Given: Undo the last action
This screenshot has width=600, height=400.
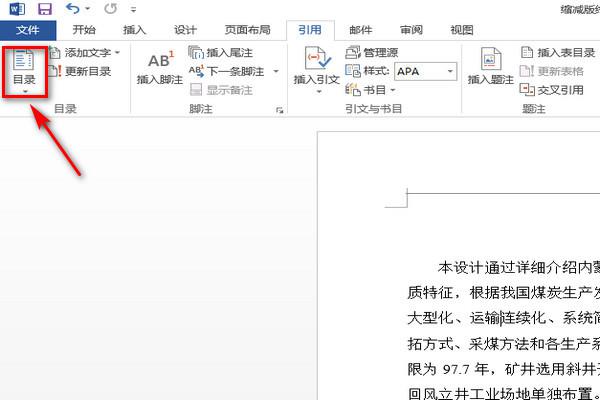Looking at the screenshot, I should tap(72, 8).
